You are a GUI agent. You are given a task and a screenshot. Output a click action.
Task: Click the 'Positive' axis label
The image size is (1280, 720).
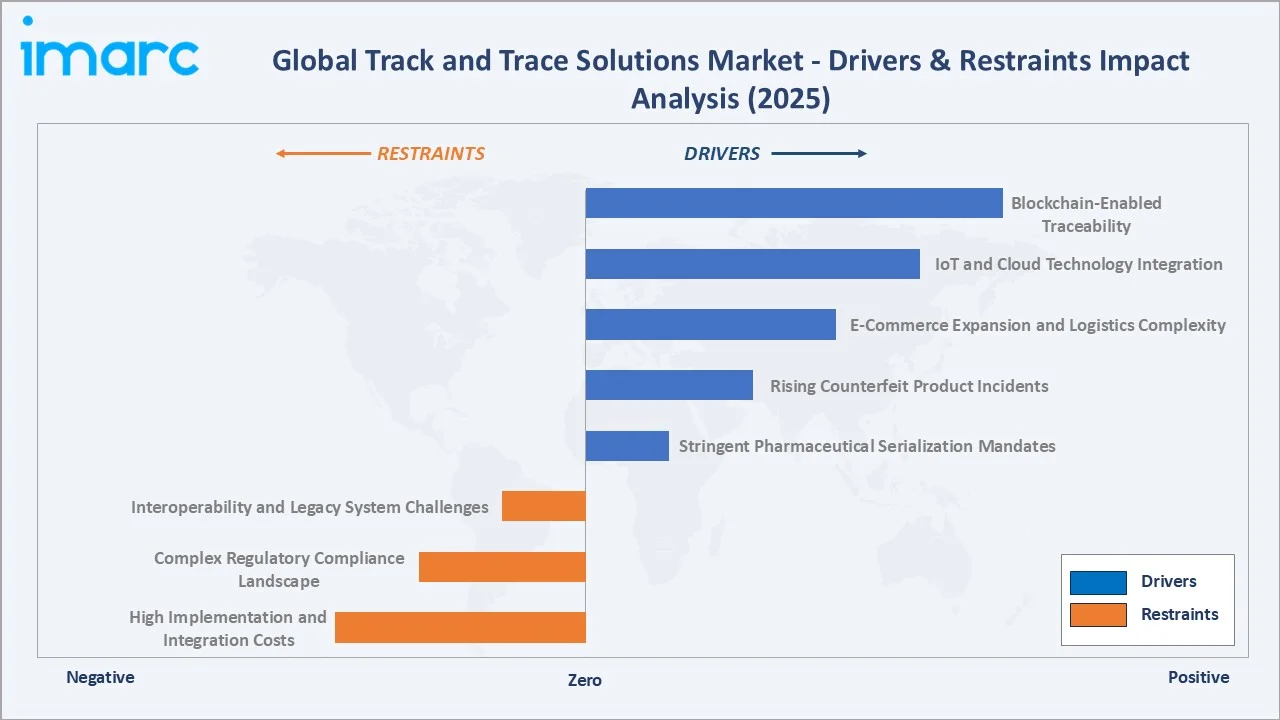[1199, 677]
